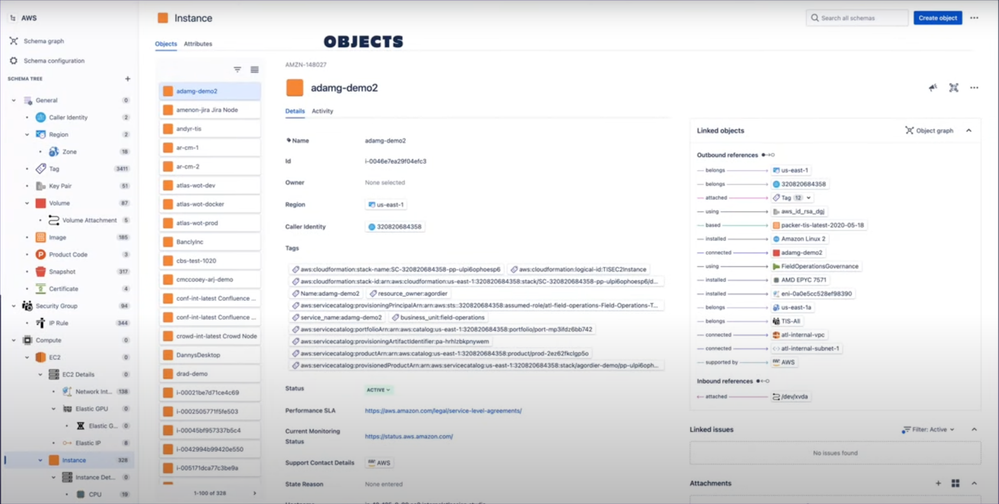Open the Details tab
The height and width of the screenshot is (504, 999).
click(x=295, y=111)
